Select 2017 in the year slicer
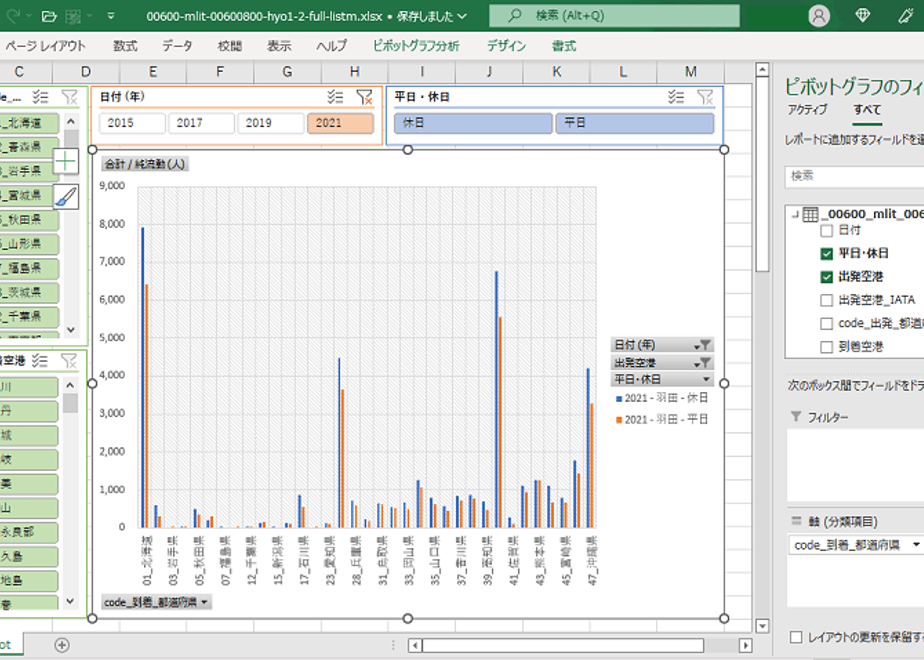Screen dimensions: 924x660 [201, 123]
